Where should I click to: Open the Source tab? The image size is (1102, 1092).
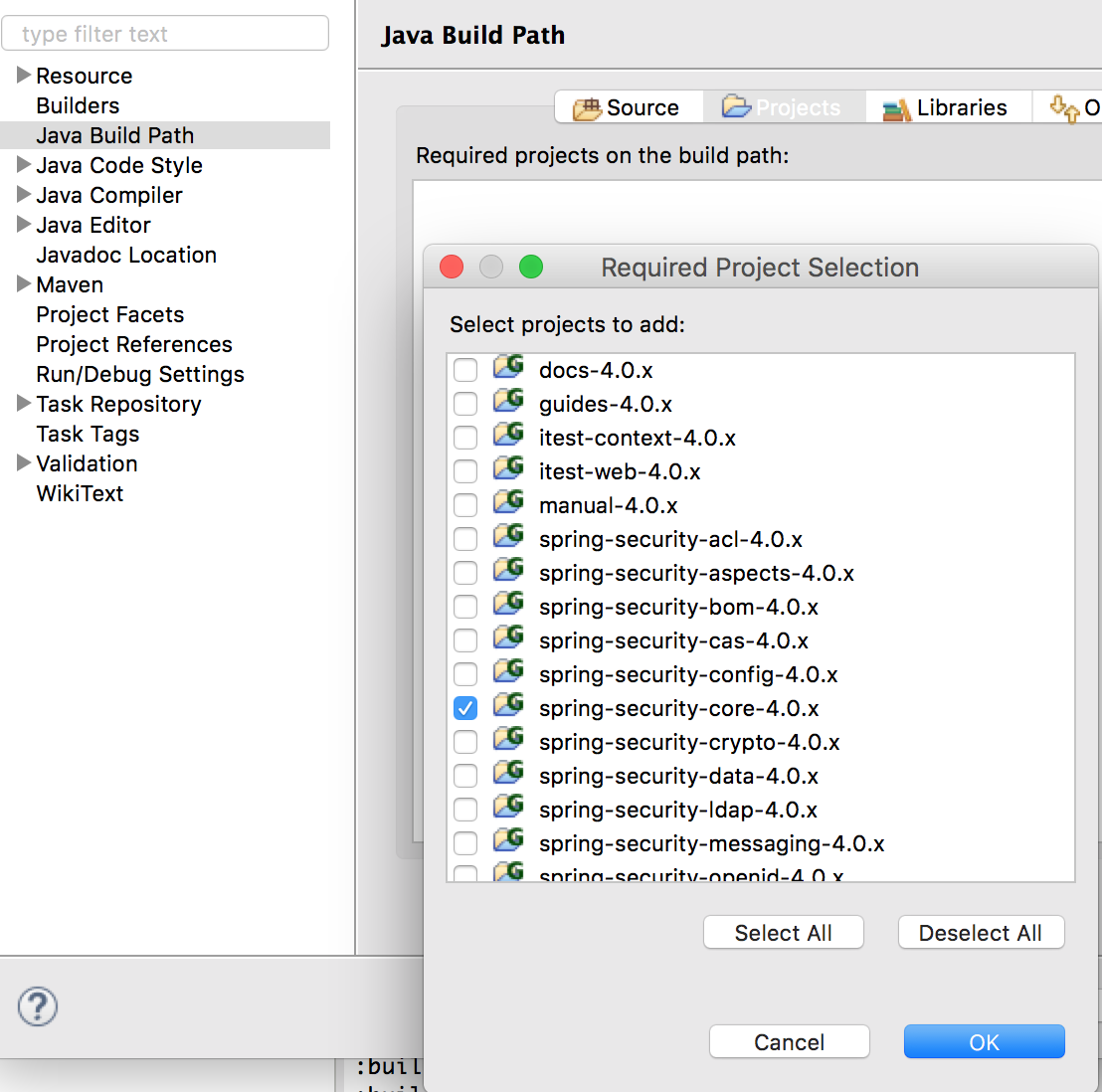[628, 107]
